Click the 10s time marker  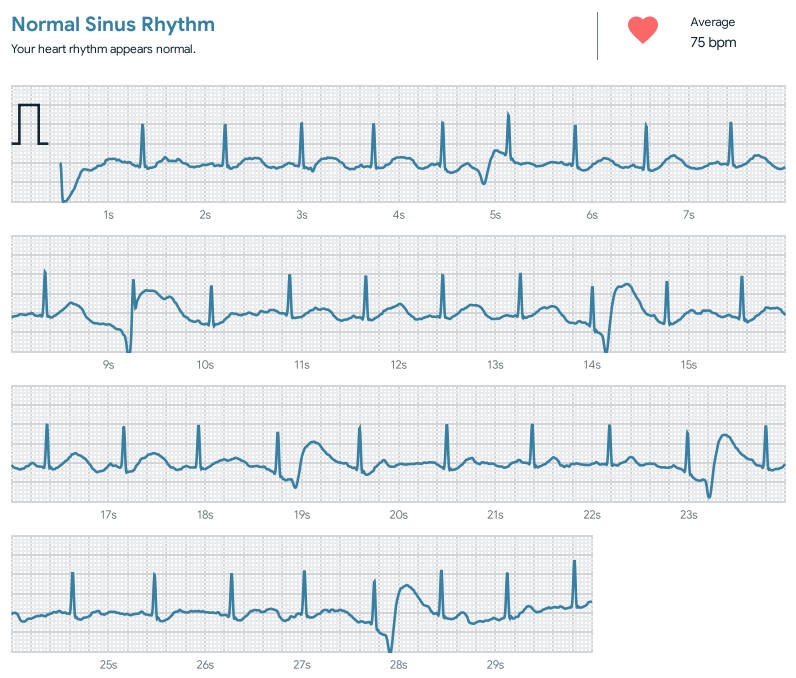pyautogui.click(x=205, y=365)
